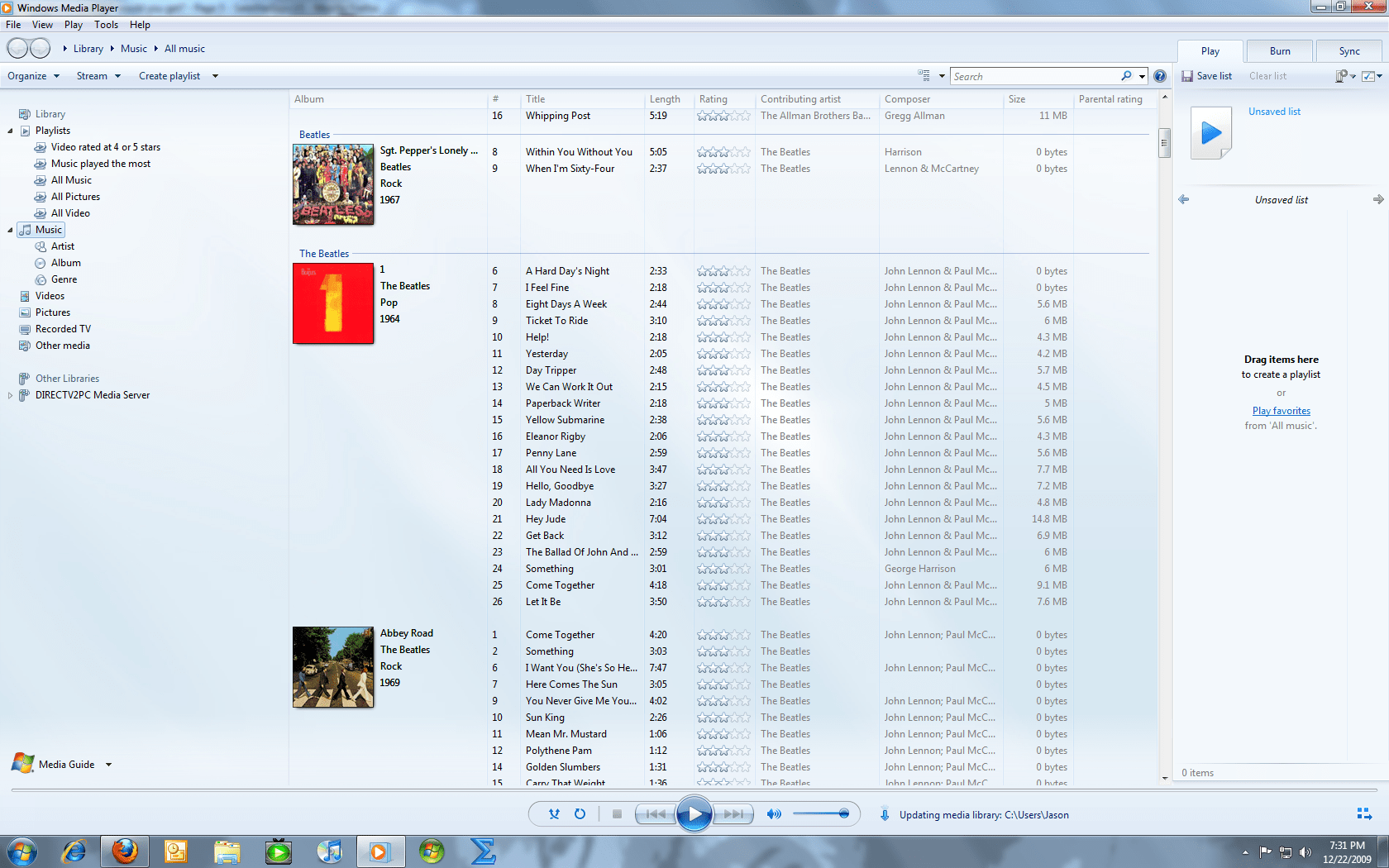Open the search options dropdown arrow
The image size is (1389, 868).
[1142, 76]
